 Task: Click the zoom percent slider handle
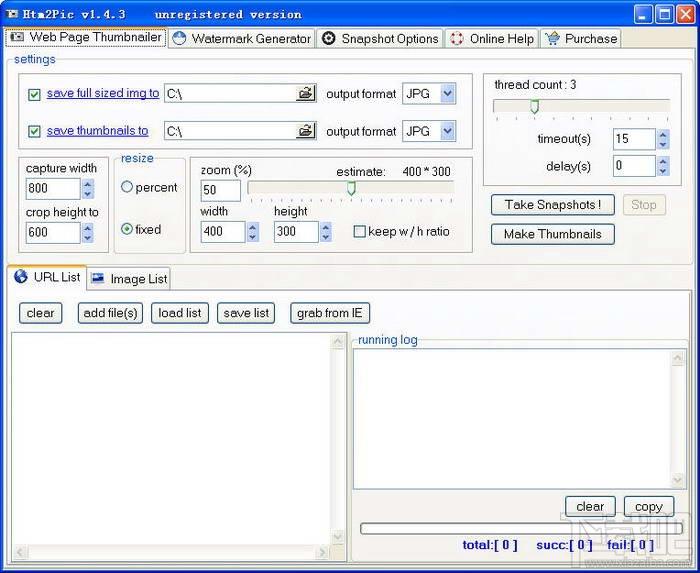tap(351, 188)
